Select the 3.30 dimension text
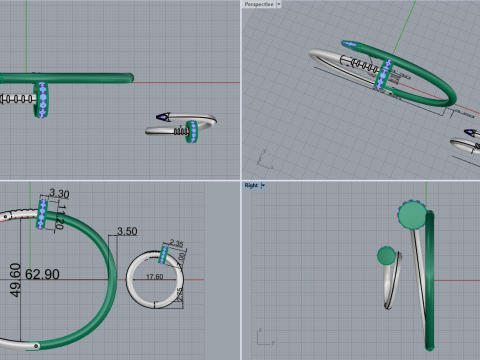 (59, 193)
